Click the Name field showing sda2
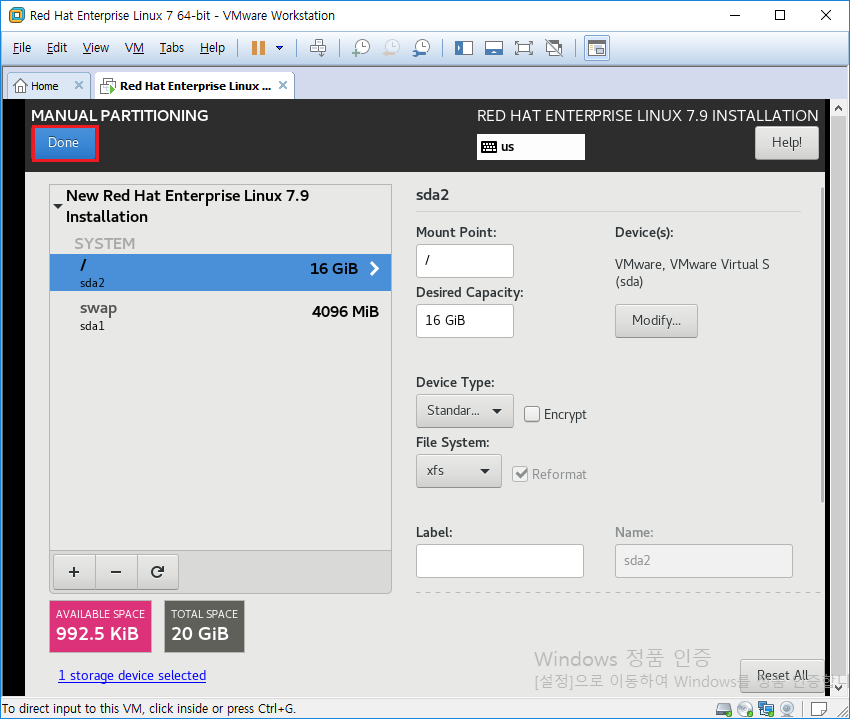This screenshot has width=850, height=719. click(x=704, y=561)
